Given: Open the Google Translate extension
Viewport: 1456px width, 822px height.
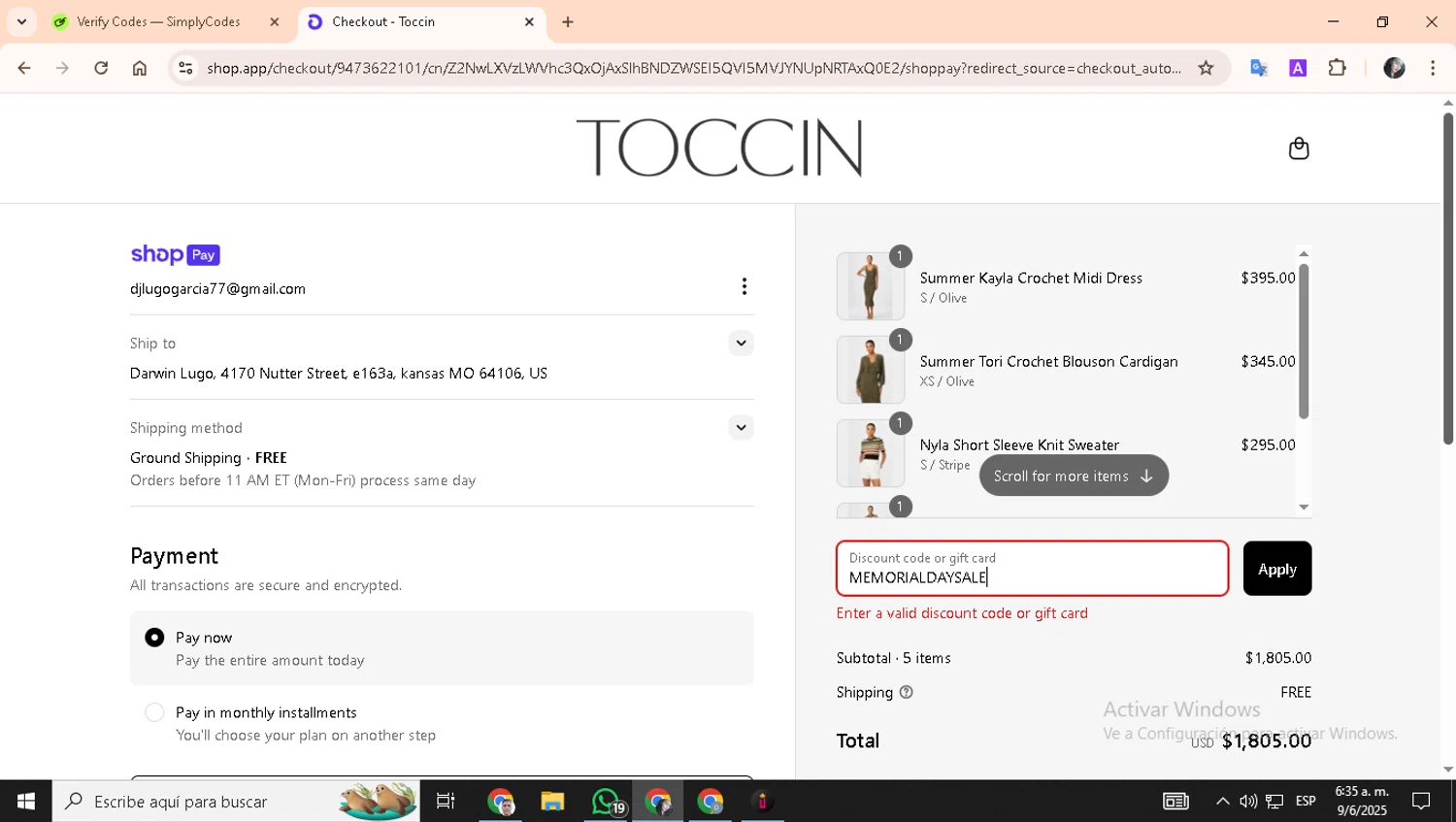Looking at the screenshot, I should 1259,68.
